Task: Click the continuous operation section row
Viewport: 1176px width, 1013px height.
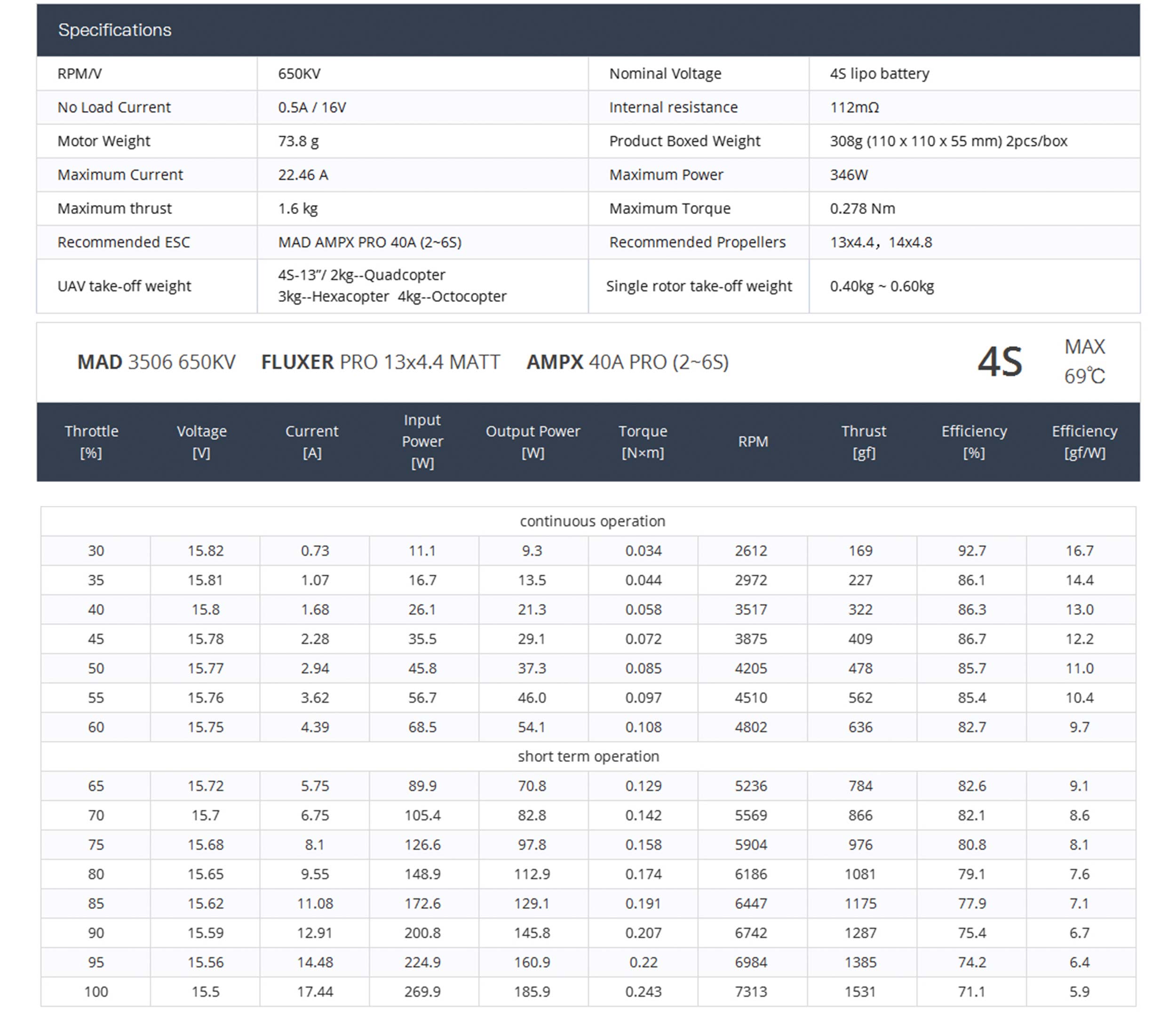Action: coord(592,521)
